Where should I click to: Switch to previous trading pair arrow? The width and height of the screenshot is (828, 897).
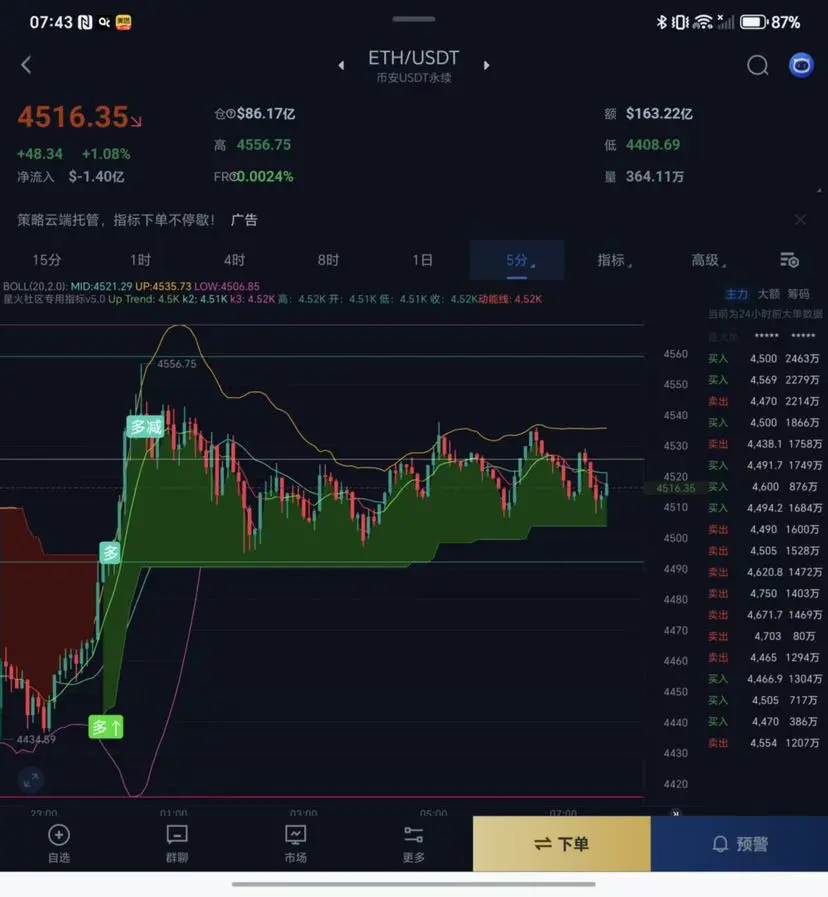point(341,65)
